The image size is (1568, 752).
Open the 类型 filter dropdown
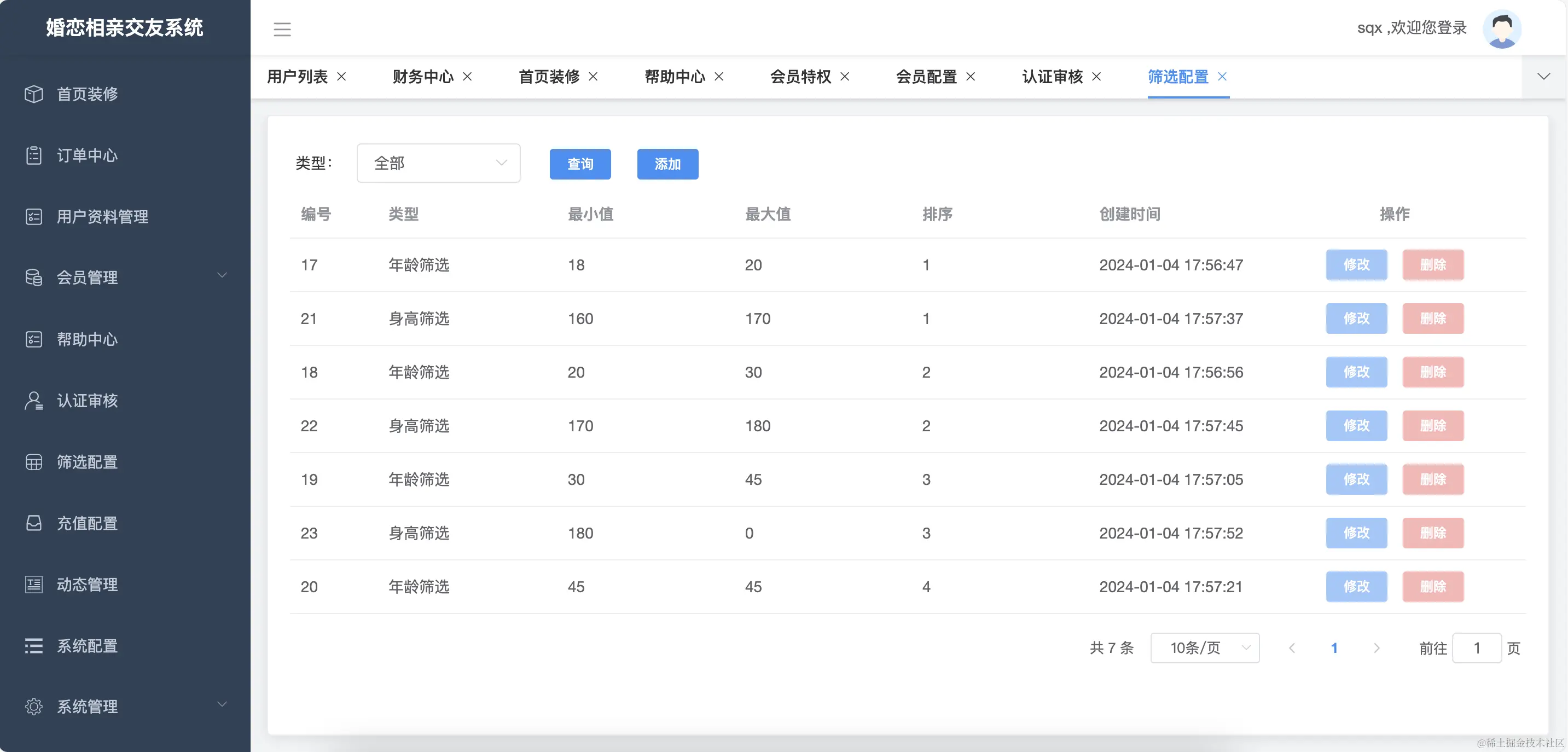click(438, 163)
